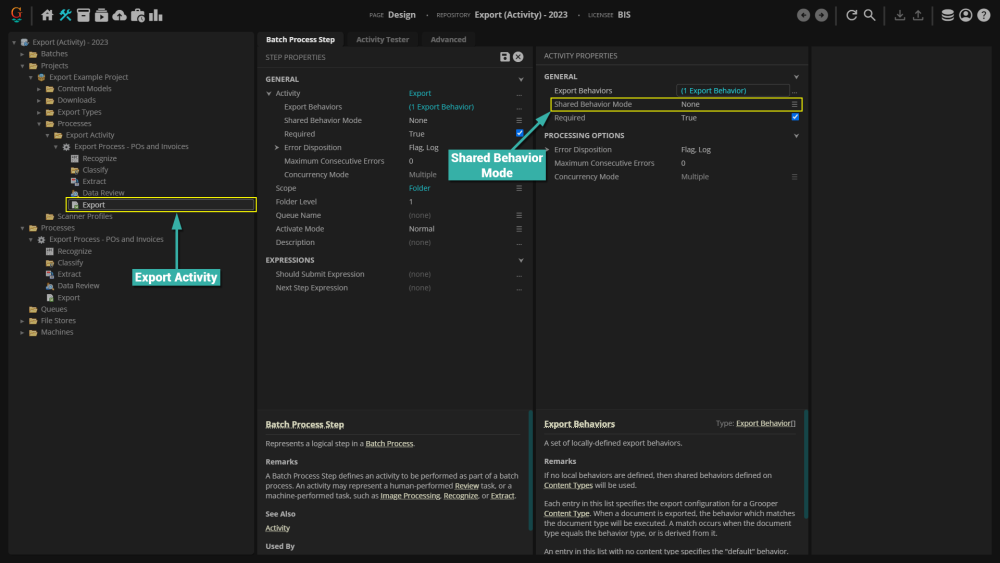Image resolution: width=1000 pixels, height=563 pixels.
Task: Open Shared Behavior Mode dropdown in Activity Properties
Action: coord(795,104)
